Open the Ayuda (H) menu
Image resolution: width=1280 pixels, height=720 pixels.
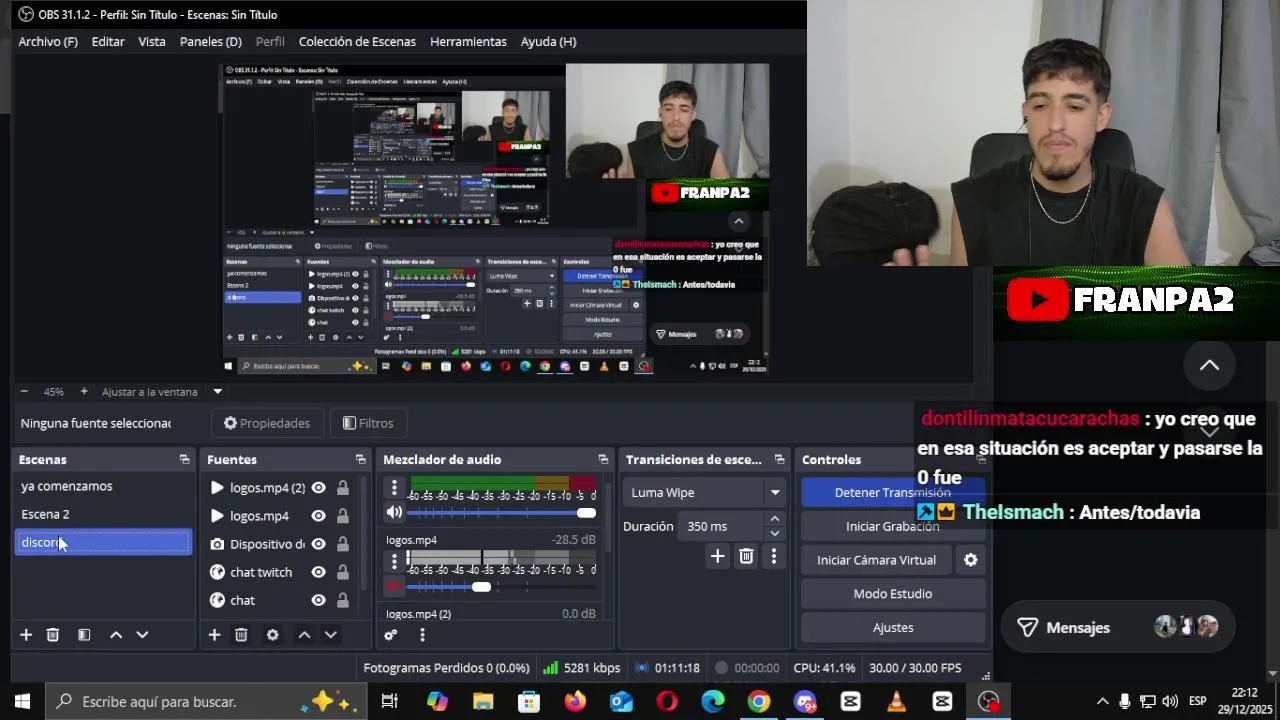click(548, 41)
